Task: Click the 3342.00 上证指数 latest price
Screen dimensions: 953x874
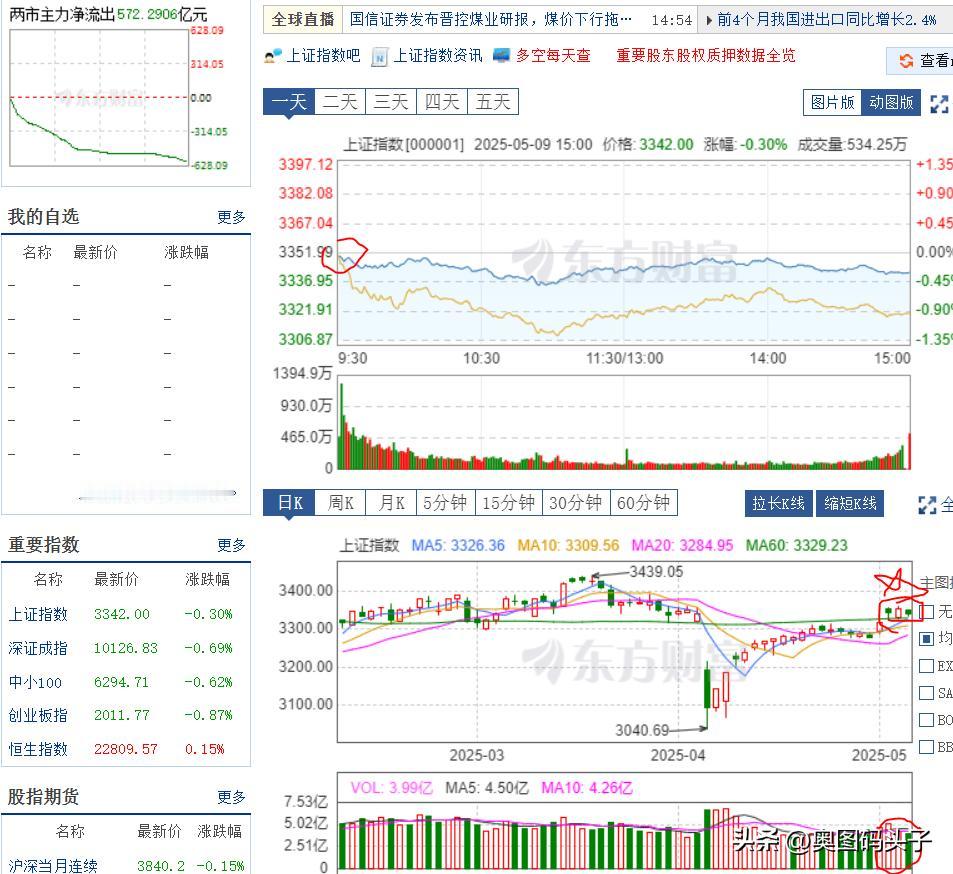Action: (122, 614)
